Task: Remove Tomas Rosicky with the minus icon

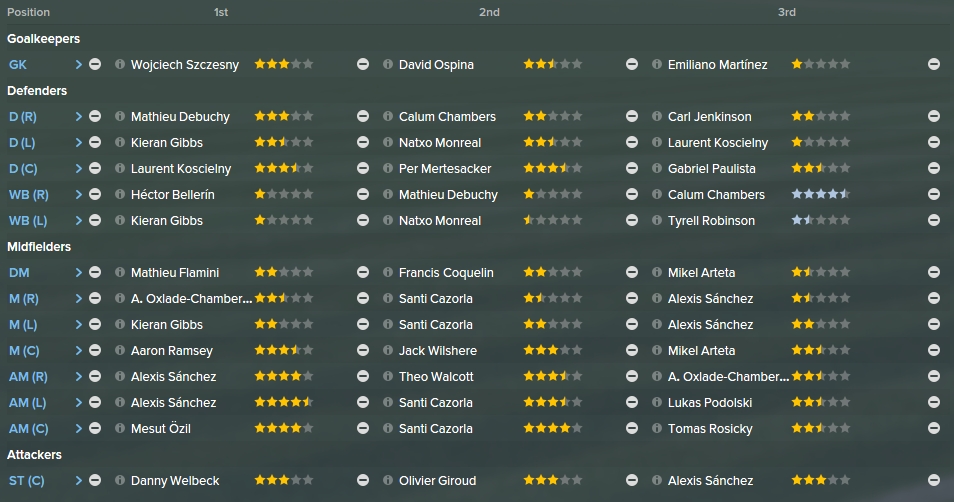Action: coord(934,428)
